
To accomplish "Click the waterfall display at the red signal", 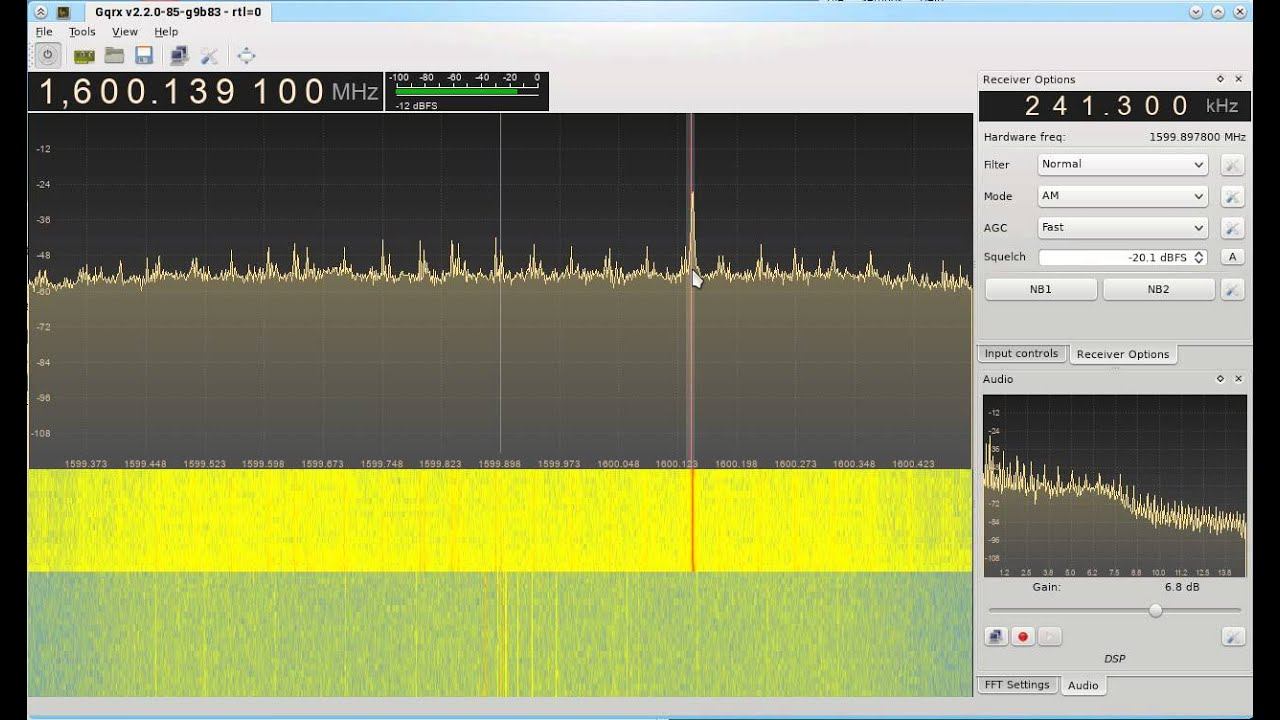I will pos(692,520).
